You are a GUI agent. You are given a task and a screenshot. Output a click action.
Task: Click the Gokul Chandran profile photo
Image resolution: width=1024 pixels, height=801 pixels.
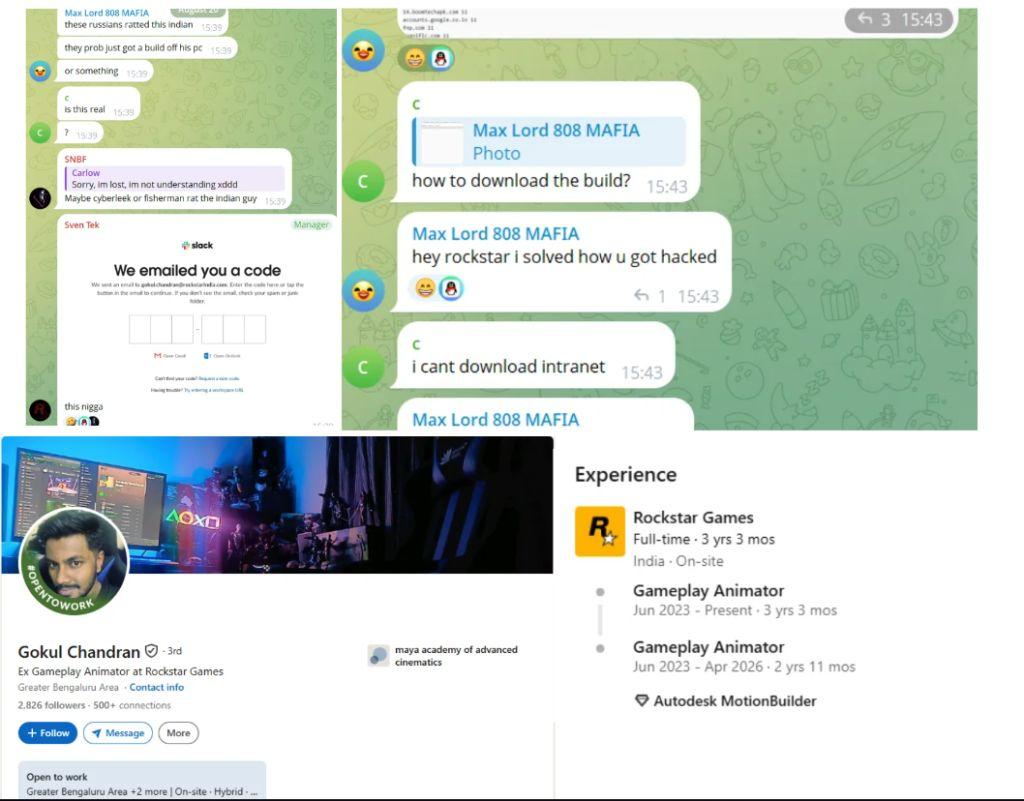tap(74, 562)
